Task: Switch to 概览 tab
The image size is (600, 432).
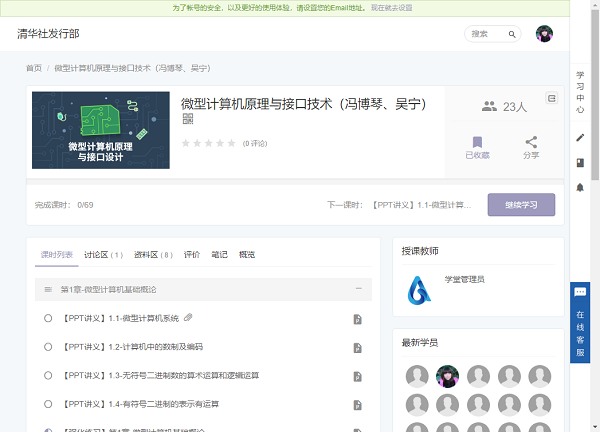Action: pos(247,255)
